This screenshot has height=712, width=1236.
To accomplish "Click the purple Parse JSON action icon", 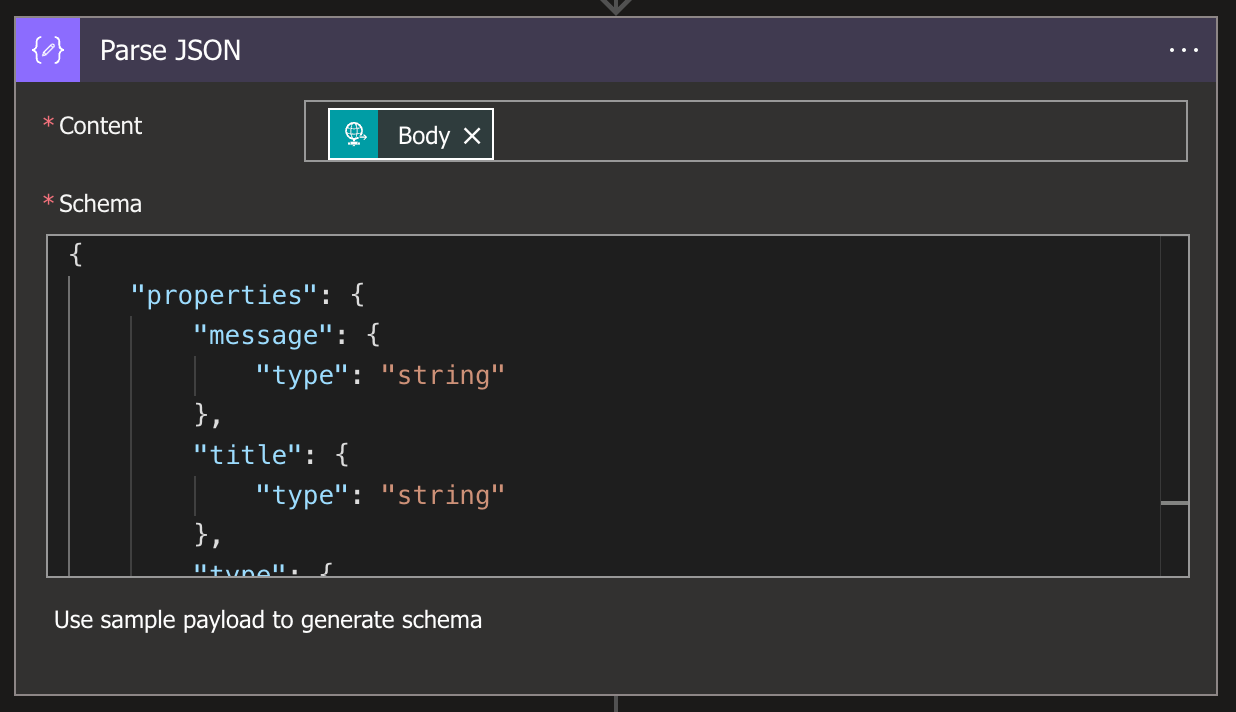I will tap(48, 50).
